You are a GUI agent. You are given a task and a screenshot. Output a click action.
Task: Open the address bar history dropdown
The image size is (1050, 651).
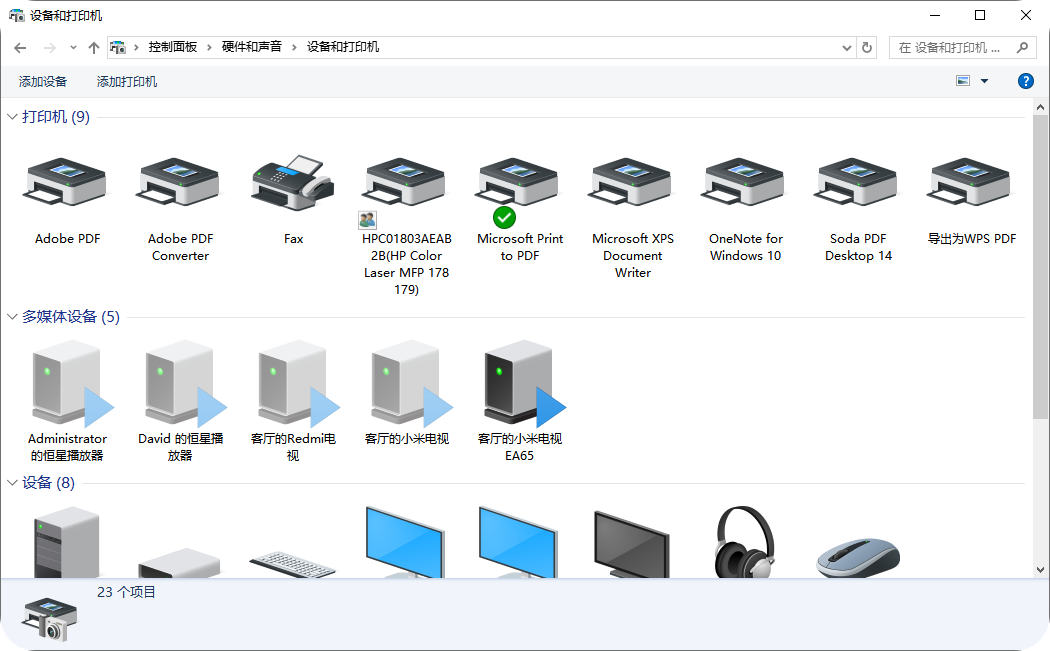coord(846,48)
